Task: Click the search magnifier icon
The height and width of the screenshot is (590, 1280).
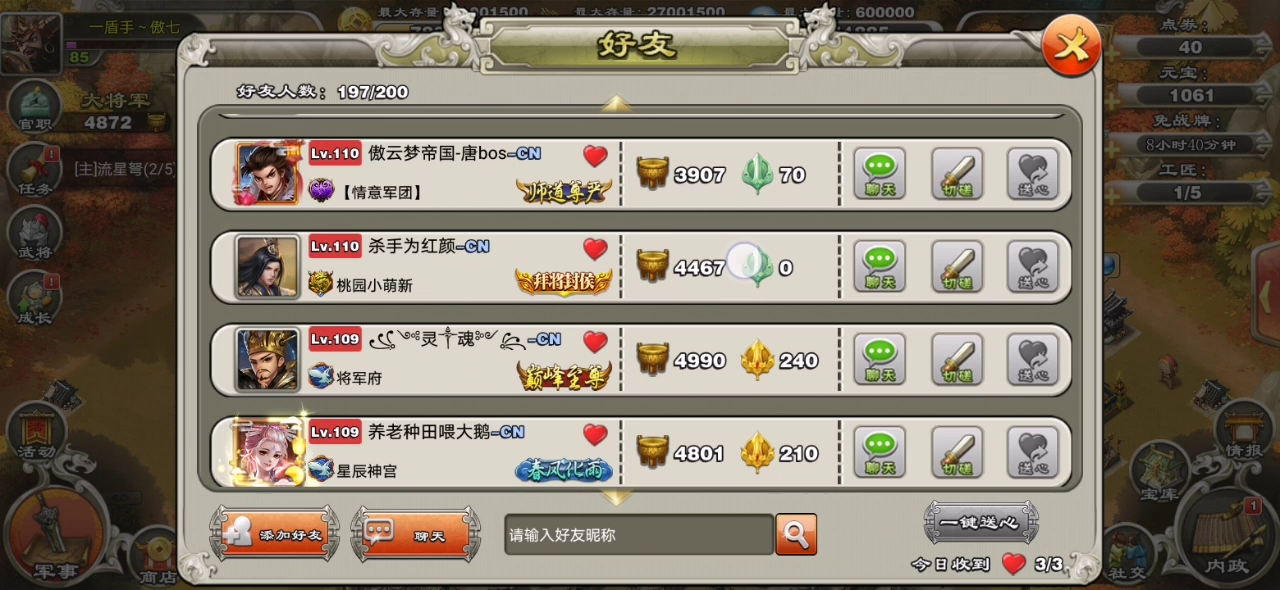Action: click(796, 534)
